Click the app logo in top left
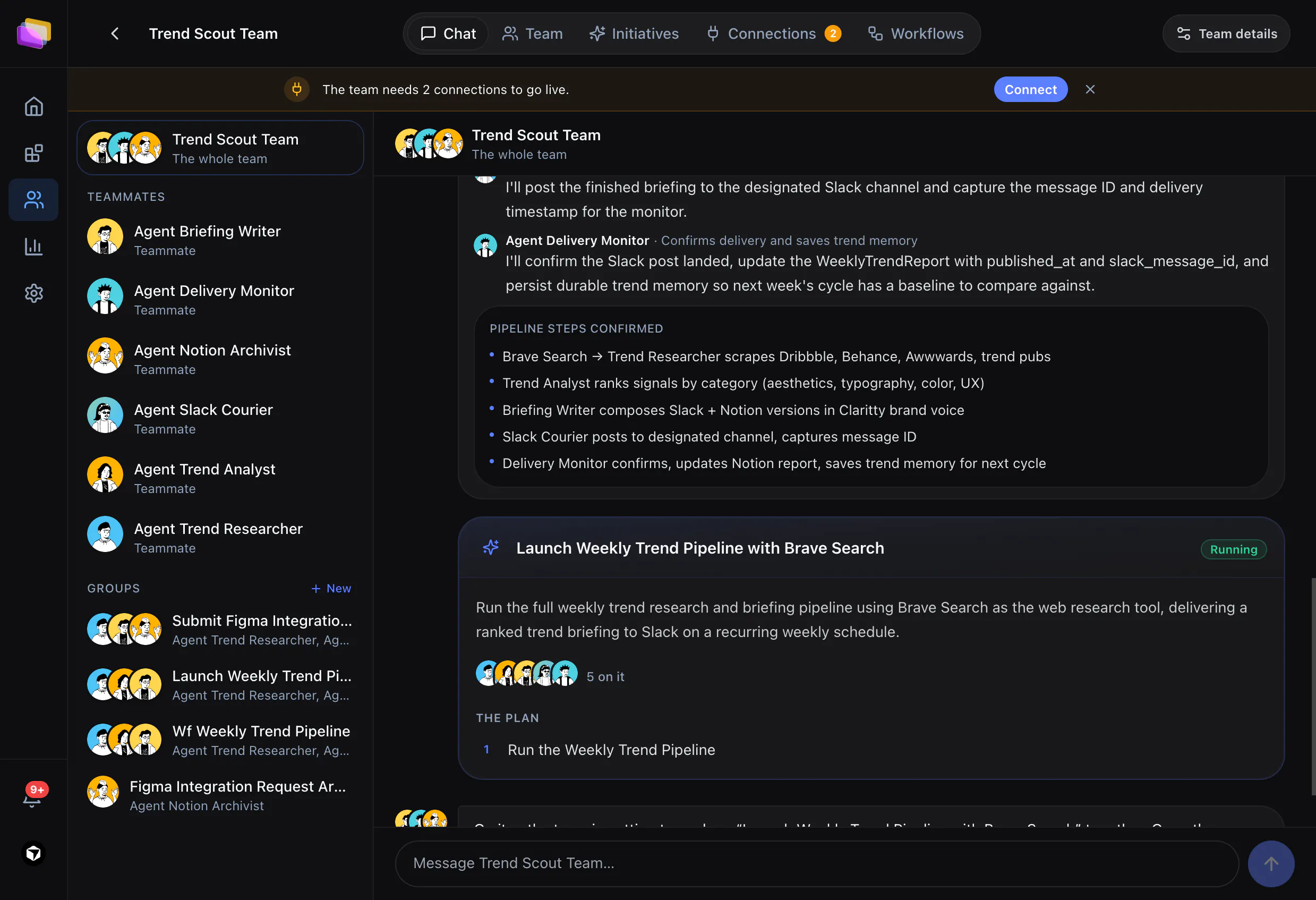This screenshot has width=1316, height=900. 33,33
